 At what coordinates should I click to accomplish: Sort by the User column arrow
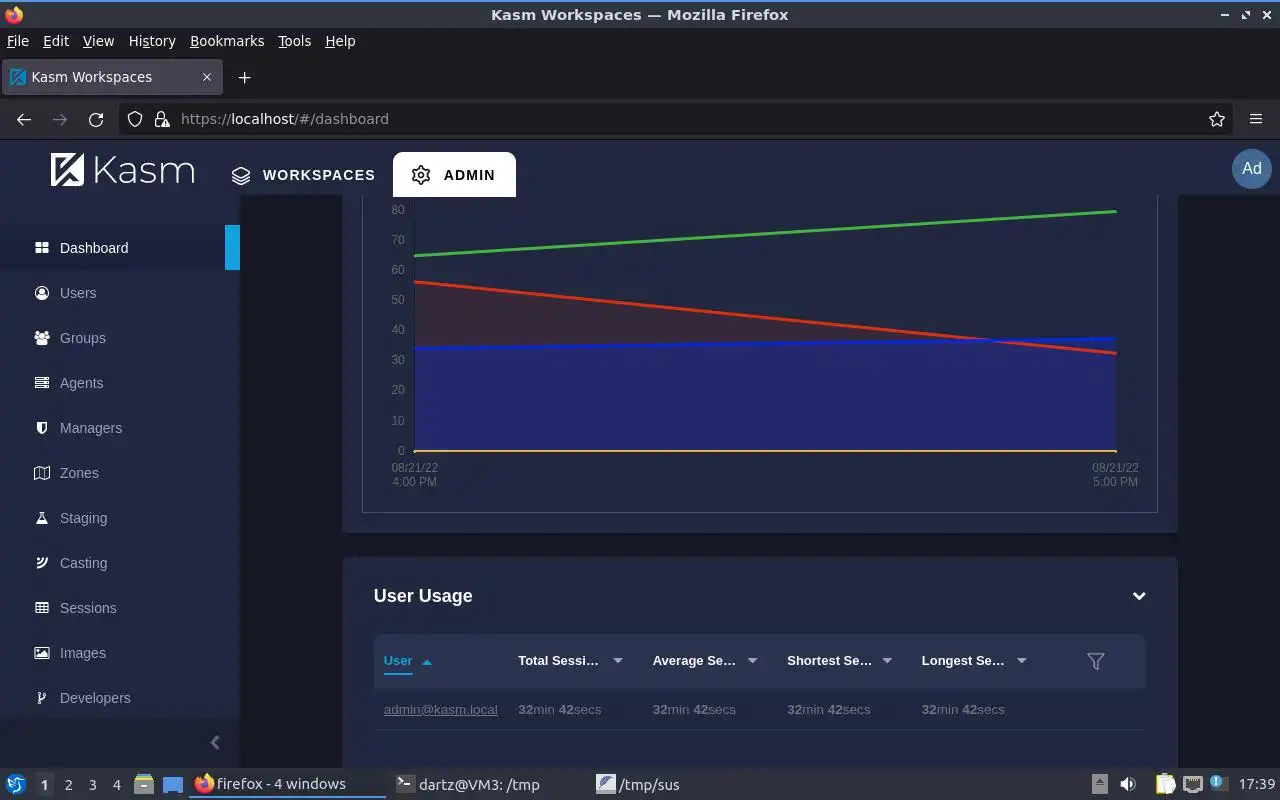click(x=427, y=662)
